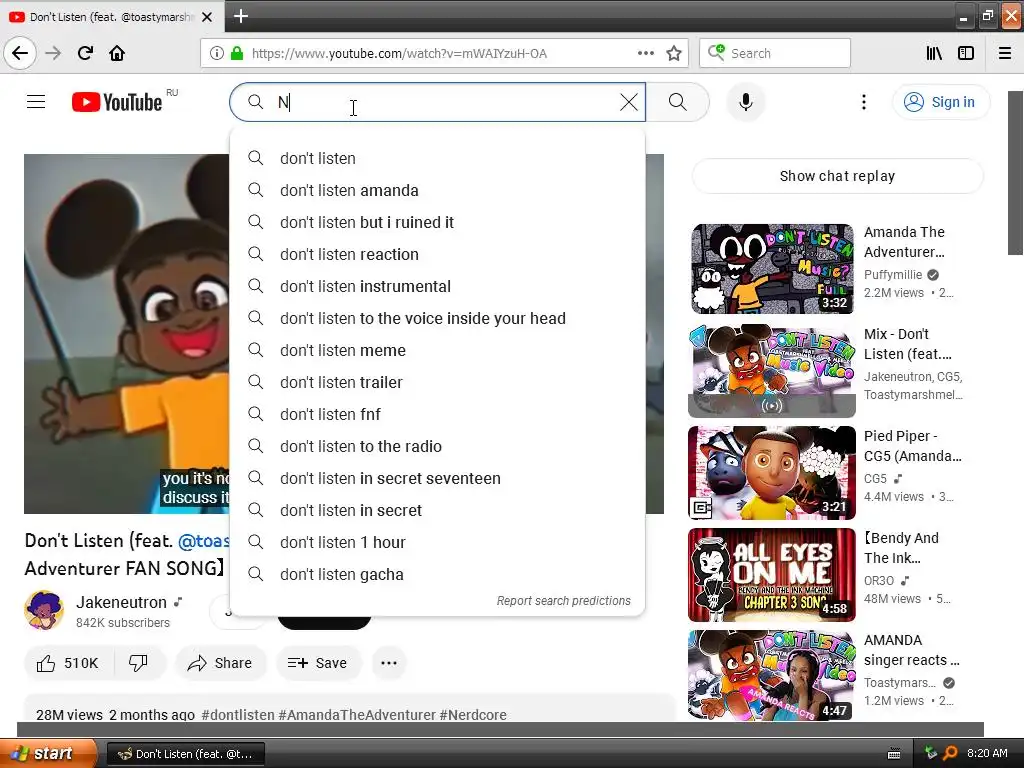The width and height of the screenshot is (1024, 768).
Task: Click the green padlock security icon
Action: tap(236, 53)
